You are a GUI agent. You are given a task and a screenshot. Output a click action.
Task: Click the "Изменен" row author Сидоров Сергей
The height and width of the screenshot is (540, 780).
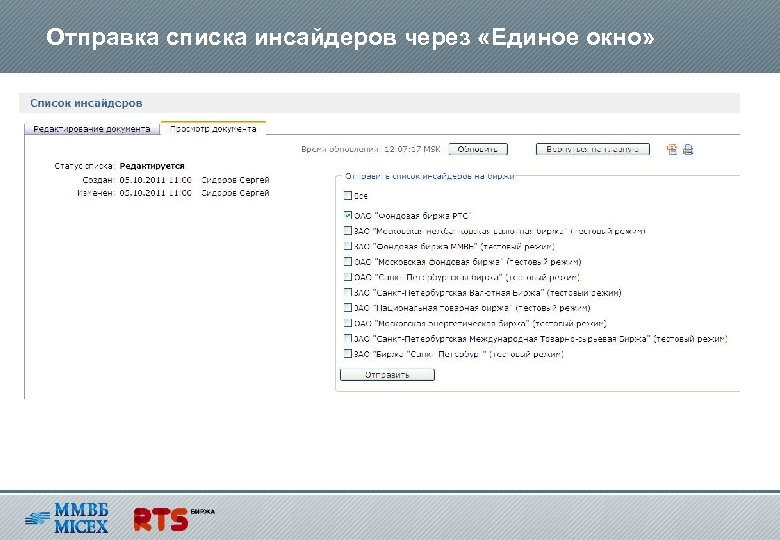coord(235,192)
